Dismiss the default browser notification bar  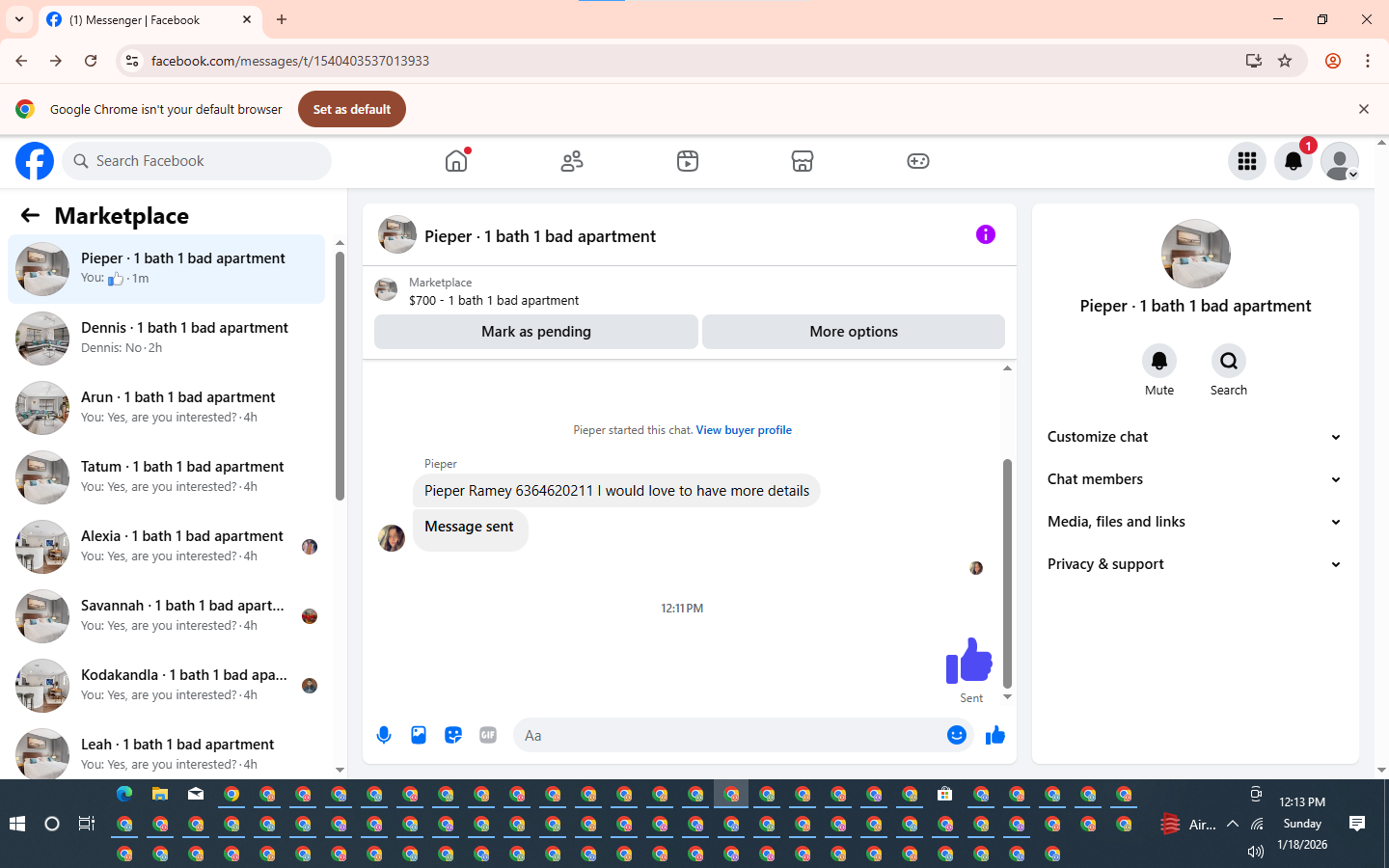1364,109
